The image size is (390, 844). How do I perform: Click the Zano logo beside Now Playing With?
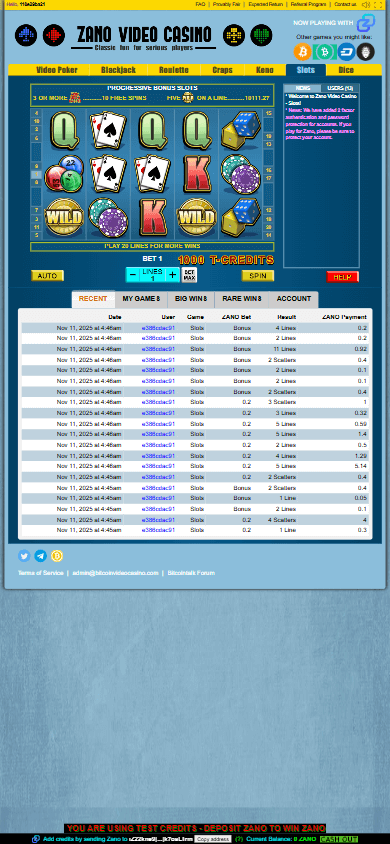pyautogui.click(x=366, y=23)
